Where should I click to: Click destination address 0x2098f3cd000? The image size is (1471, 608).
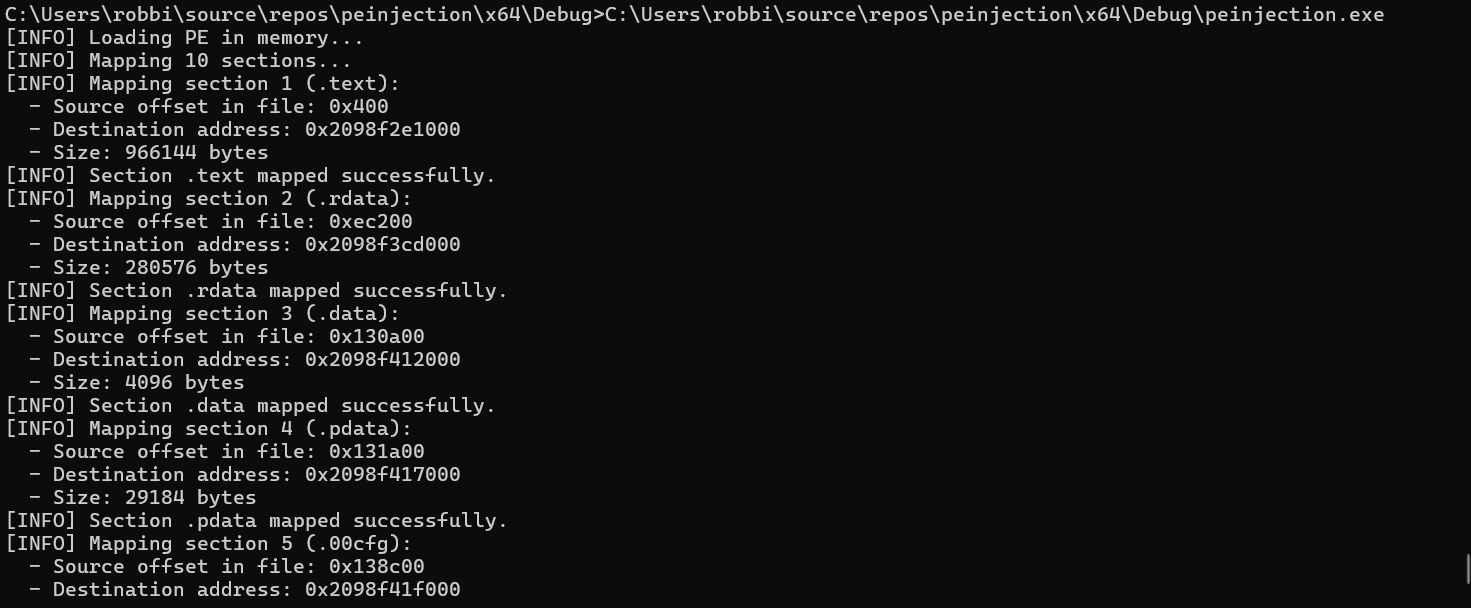pos(382,245)
